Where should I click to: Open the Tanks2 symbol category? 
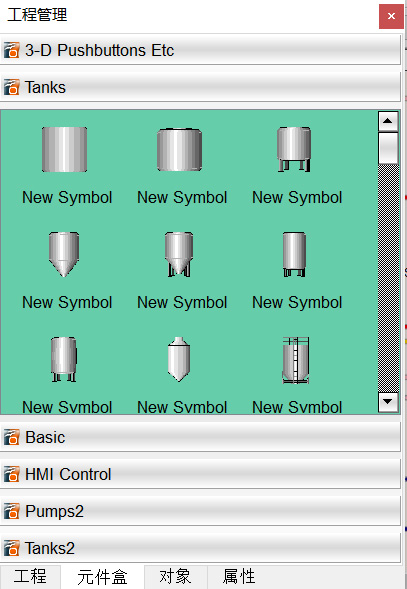200,548
